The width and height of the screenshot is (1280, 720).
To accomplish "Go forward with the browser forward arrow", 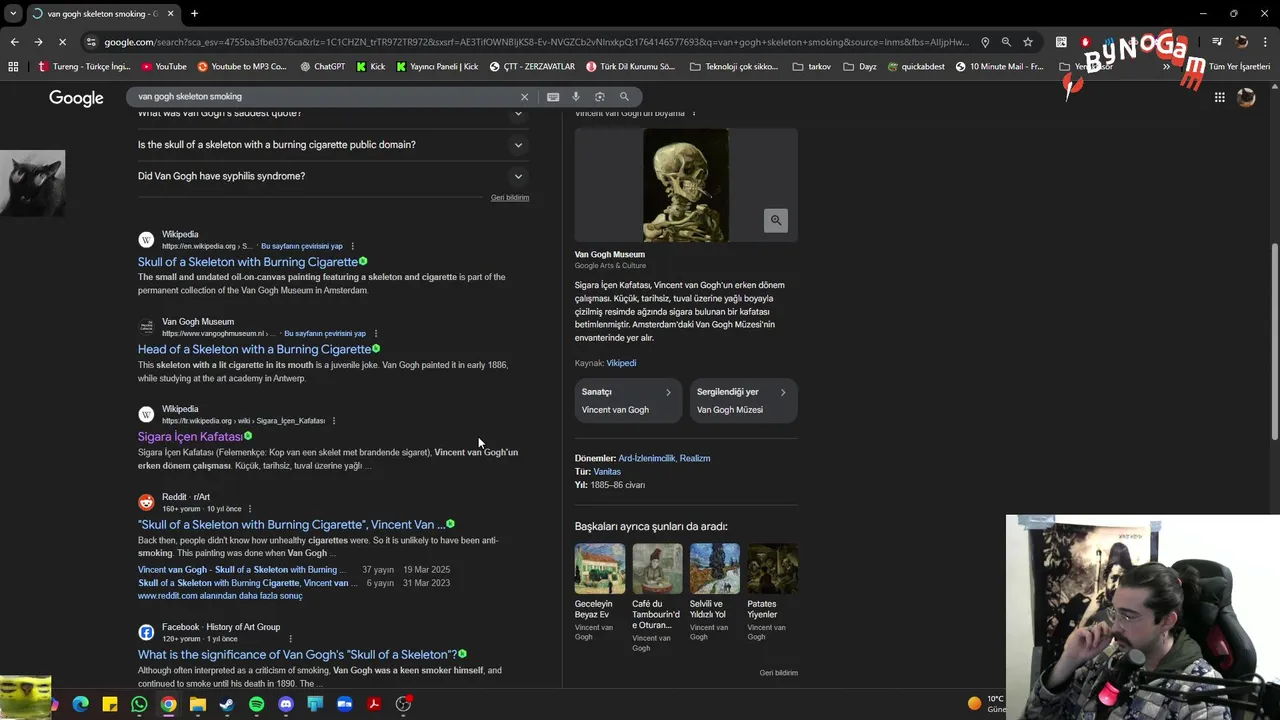I will pyautogui.click(x=38, y=42).
